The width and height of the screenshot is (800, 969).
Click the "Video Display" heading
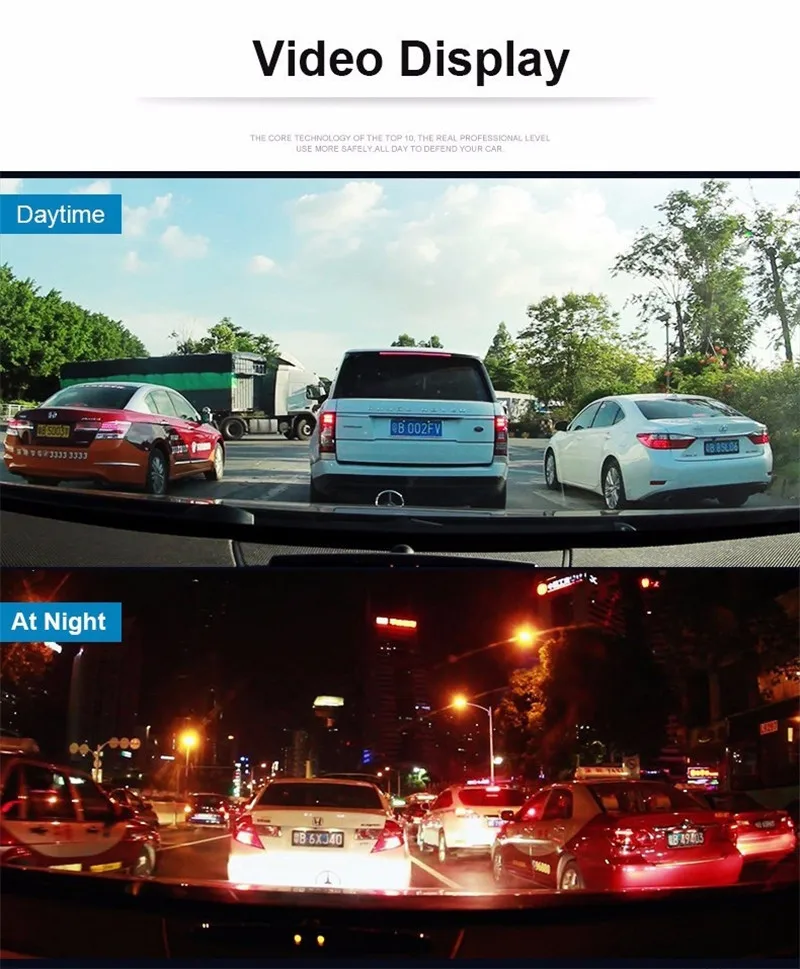click(411, 61)
